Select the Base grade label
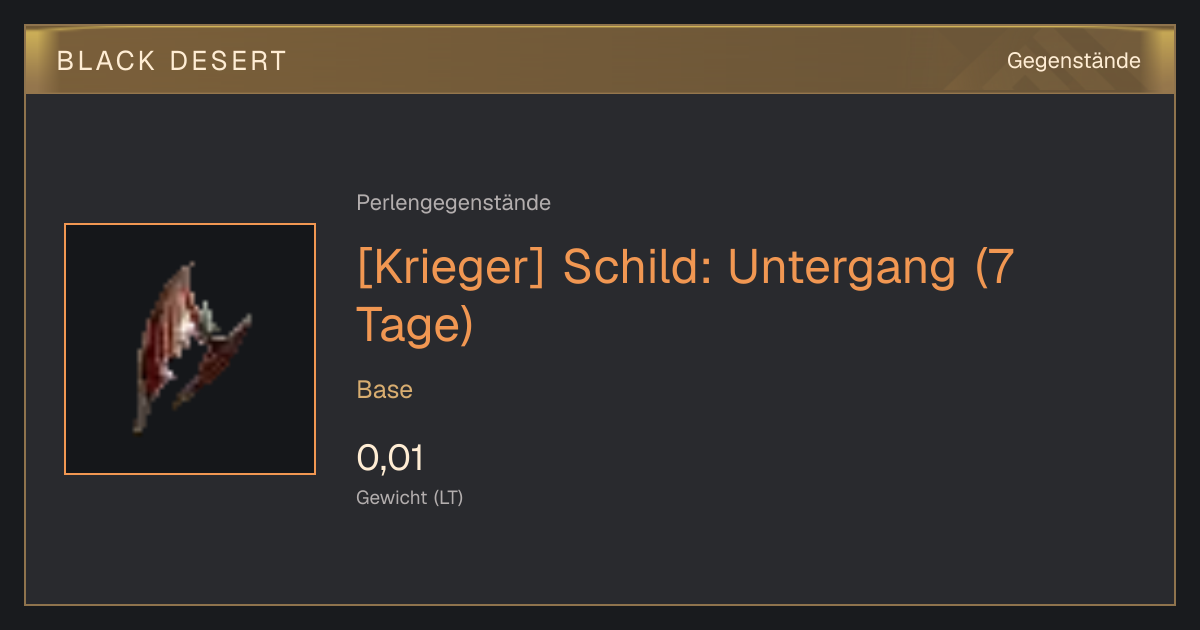 click(x=385, y=390)
